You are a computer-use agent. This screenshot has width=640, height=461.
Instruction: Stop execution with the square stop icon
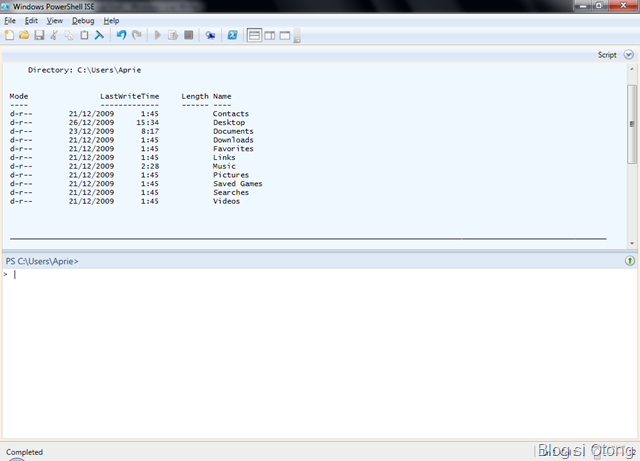coord(189,36)
